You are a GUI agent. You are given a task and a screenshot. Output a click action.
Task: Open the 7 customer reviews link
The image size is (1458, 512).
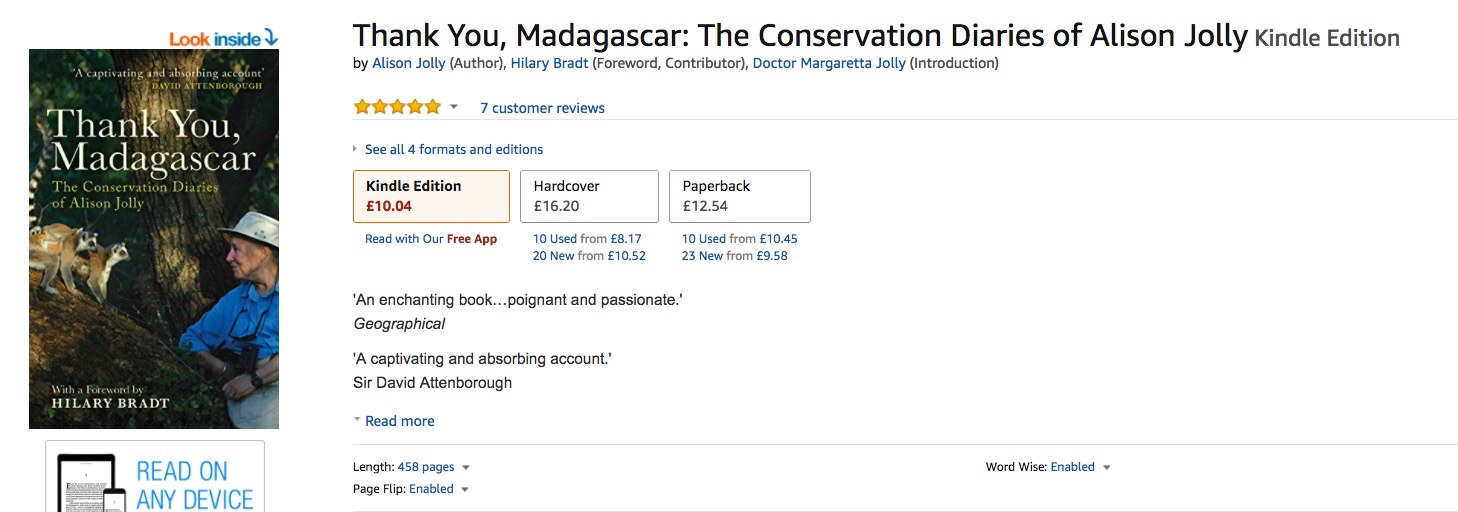pyautogui.click(x=542, y=108)
